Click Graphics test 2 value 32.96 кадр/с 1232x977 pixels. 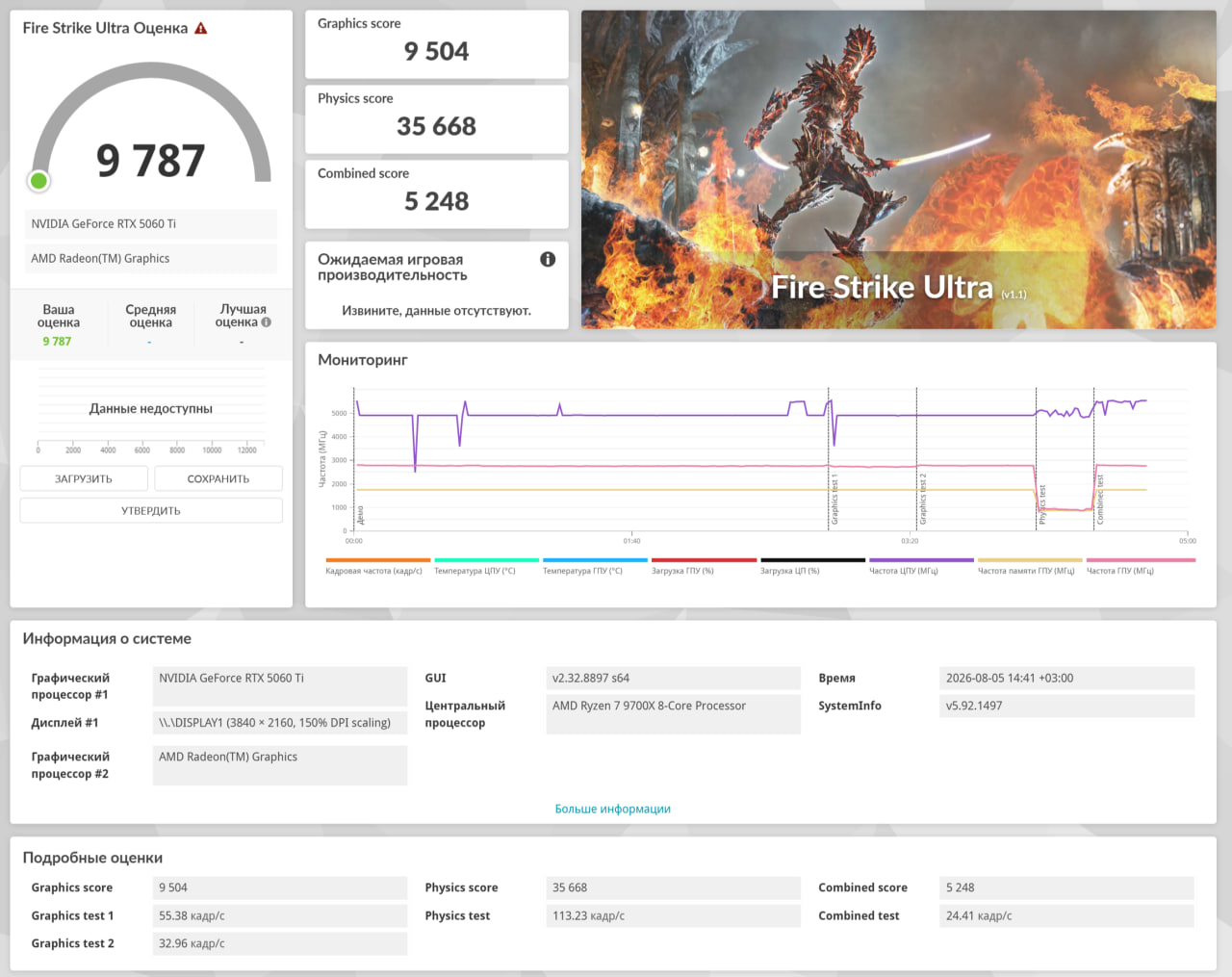280,943
